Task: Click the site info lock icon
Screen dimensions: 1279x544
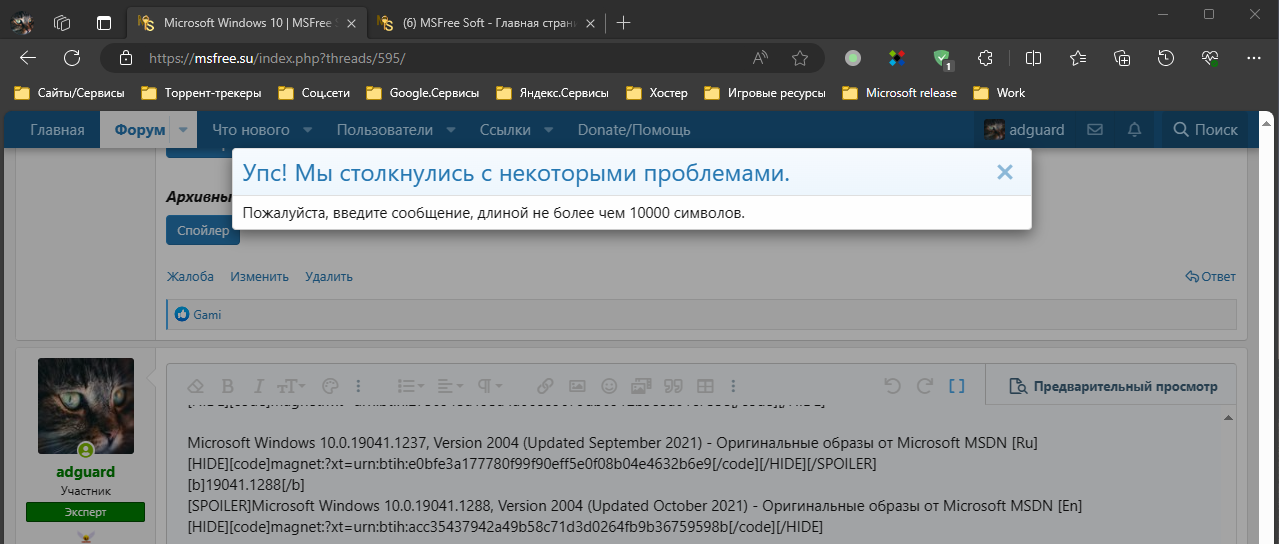Action: [x=124, y=58]
